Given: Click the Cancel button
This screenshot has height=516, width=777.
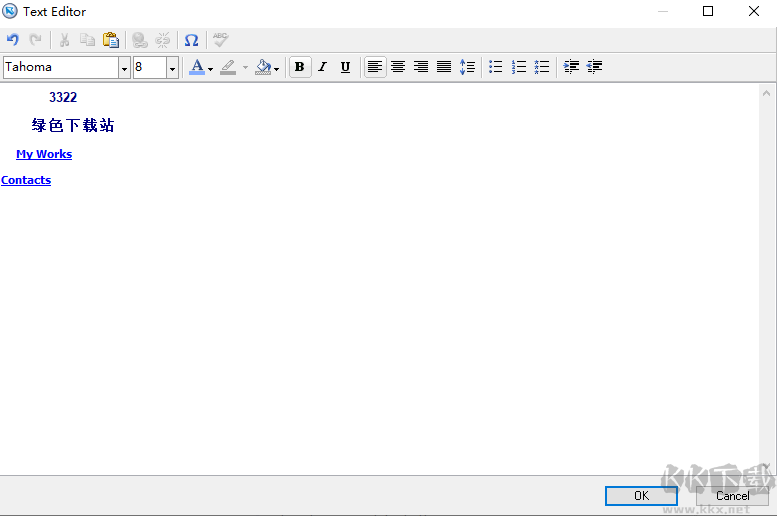Looking at the screenshot, I should (x=732, y=496).
